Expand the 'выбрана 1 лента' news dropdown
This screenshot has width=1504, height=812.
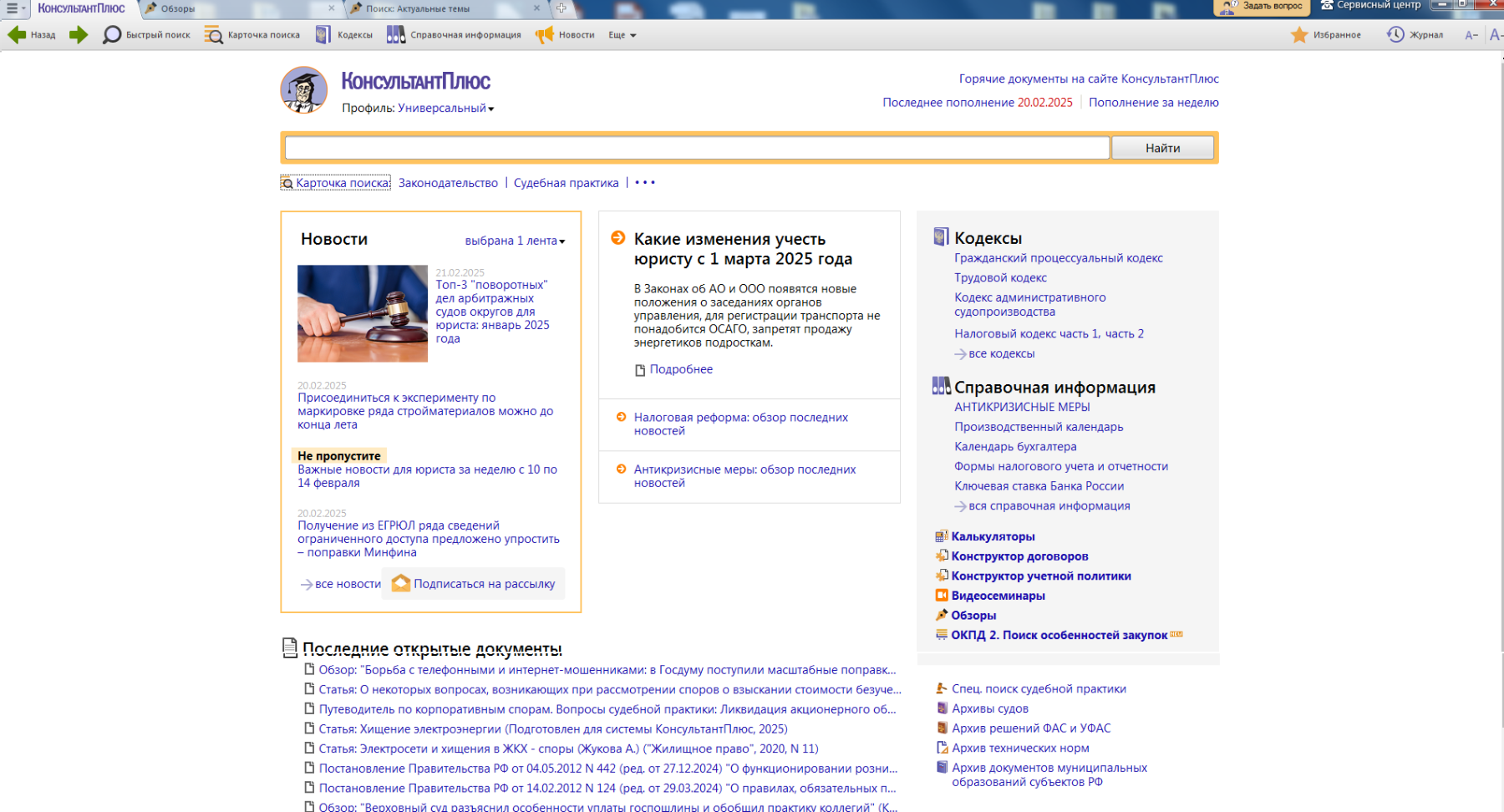[x=515, y=241]
